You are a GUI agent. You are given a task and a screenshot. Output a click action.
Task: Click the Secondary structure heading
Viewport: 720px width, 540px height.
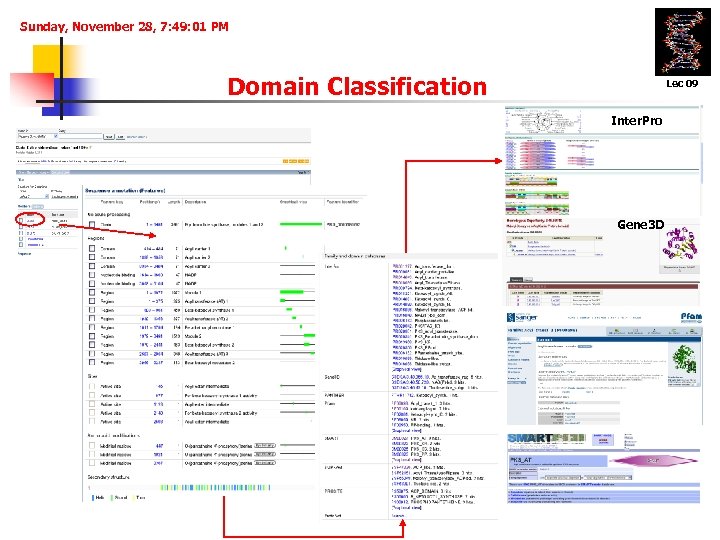[109, 477]
